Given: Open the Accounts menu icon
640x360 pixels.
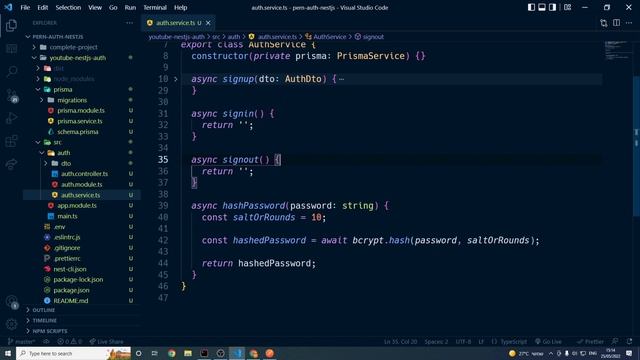Looking at the screenshot, I should [x=11, y=302].
